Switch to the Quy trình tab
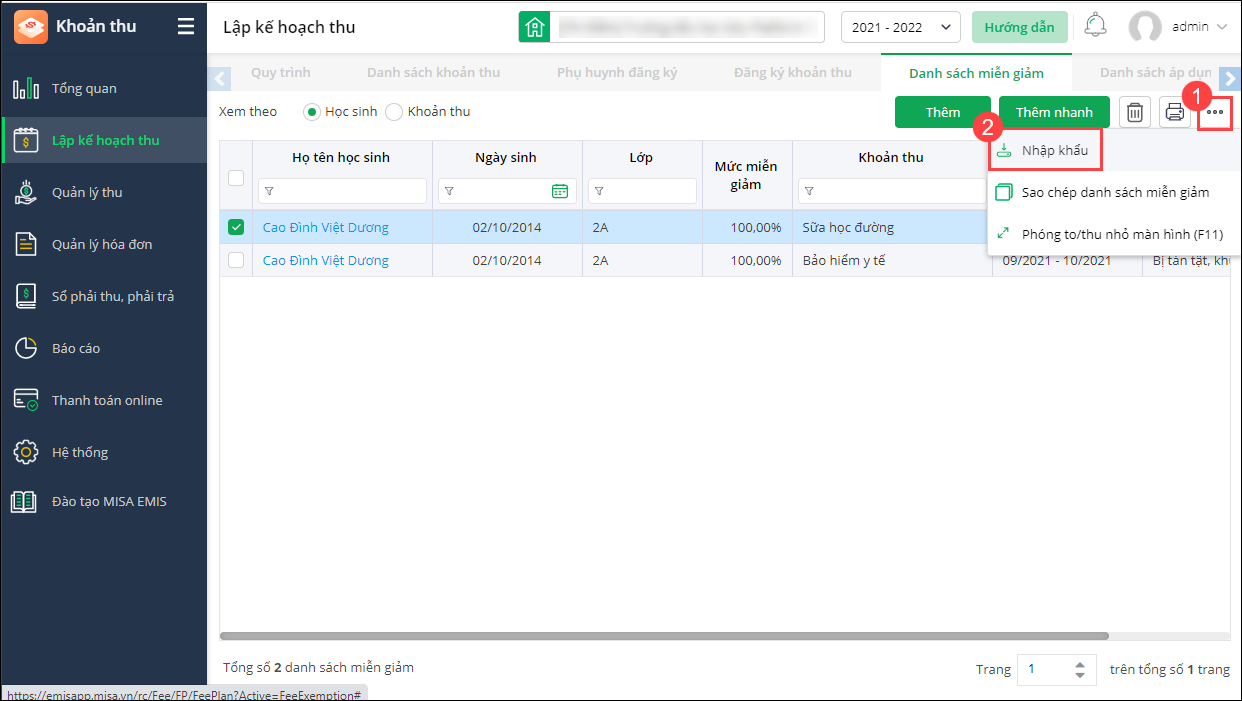The image size is (1242, 701). [x=281, y=73]
